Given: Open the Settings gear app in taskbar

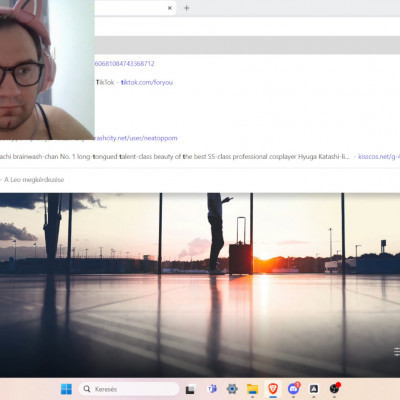Looking at the screenshot, I should (x=232, y=389).
